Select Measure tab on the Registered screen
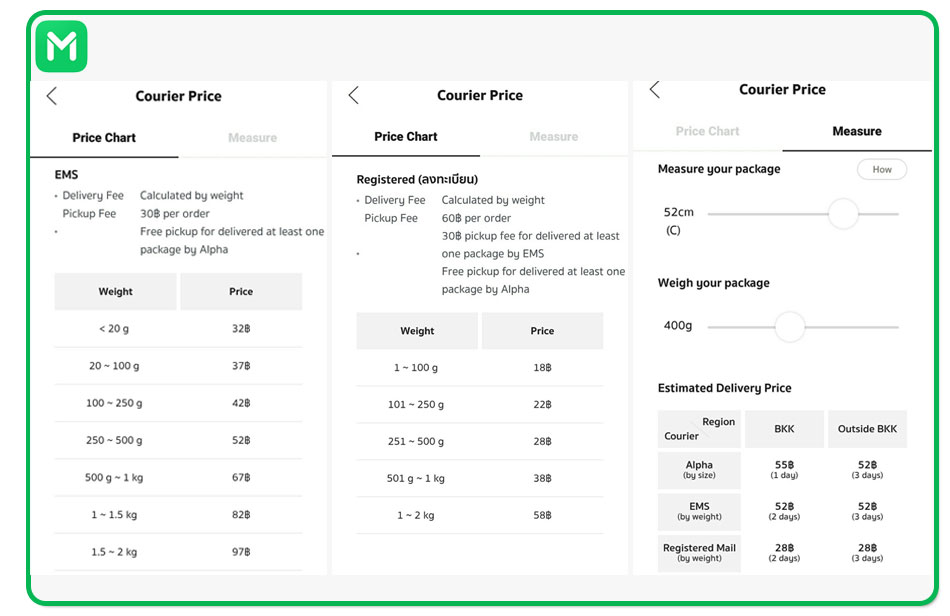Viewport: 950px width, 616px height. (x=554, y=137)
